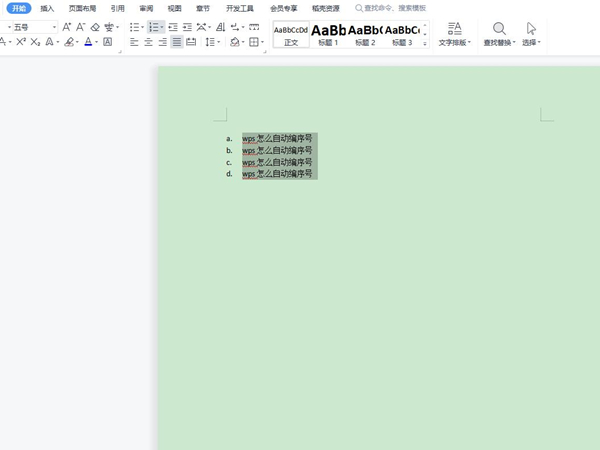The height and width of the screenshot is (450, 600).
Task: Decrease paragraph indent
Action: point(173,27)
